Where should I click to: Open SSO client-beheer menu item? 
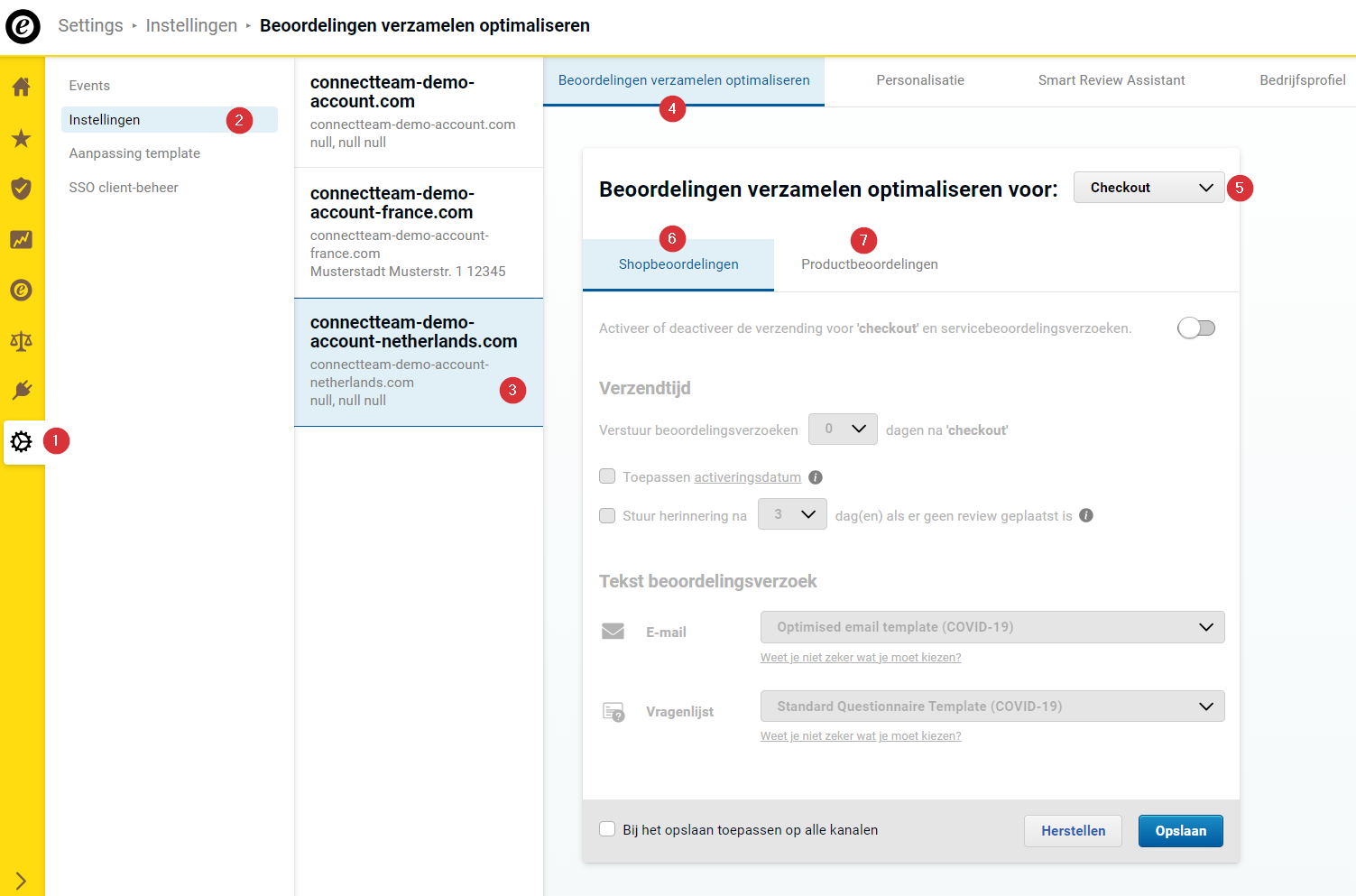pos(124,188)
